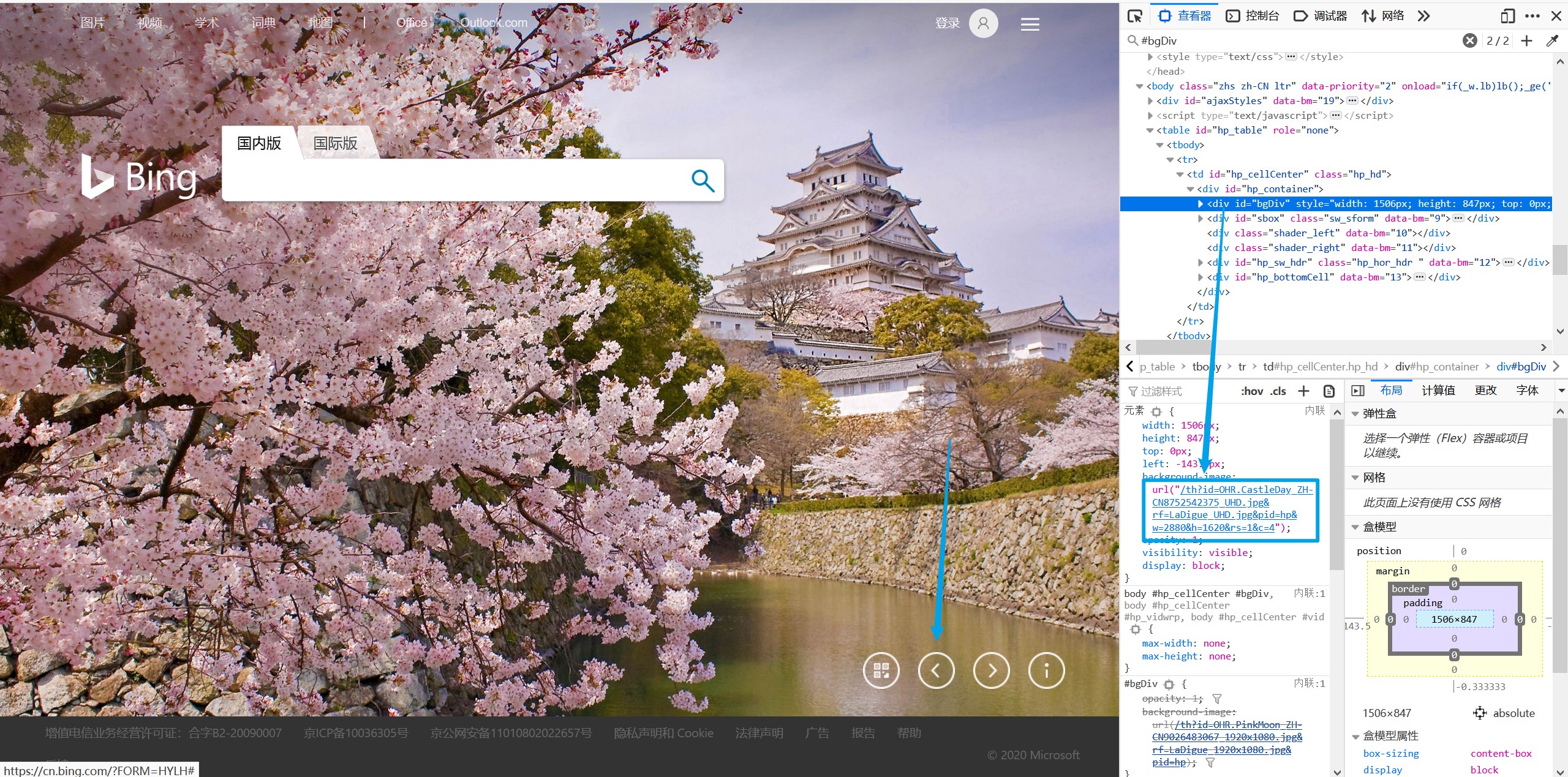
Task: Show next Bing background image
Action: point(991,670)
